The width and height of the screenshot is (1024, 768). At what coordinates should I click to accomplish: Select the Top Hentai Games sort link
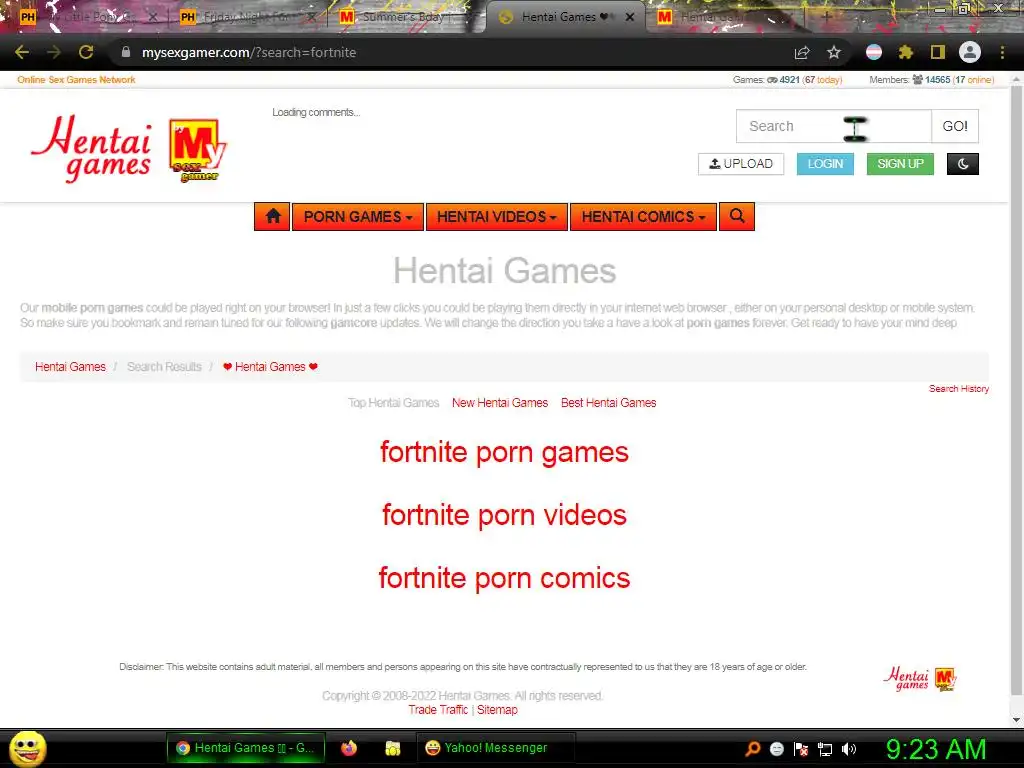[393, 403]
